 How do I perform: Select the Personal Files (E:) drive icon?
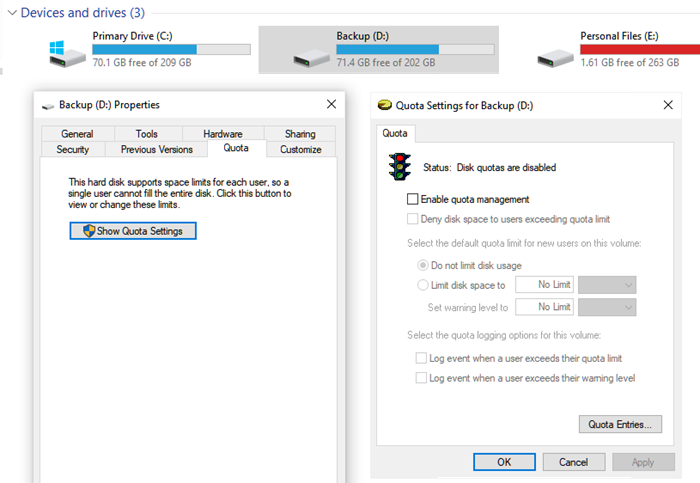coord(555,58)
